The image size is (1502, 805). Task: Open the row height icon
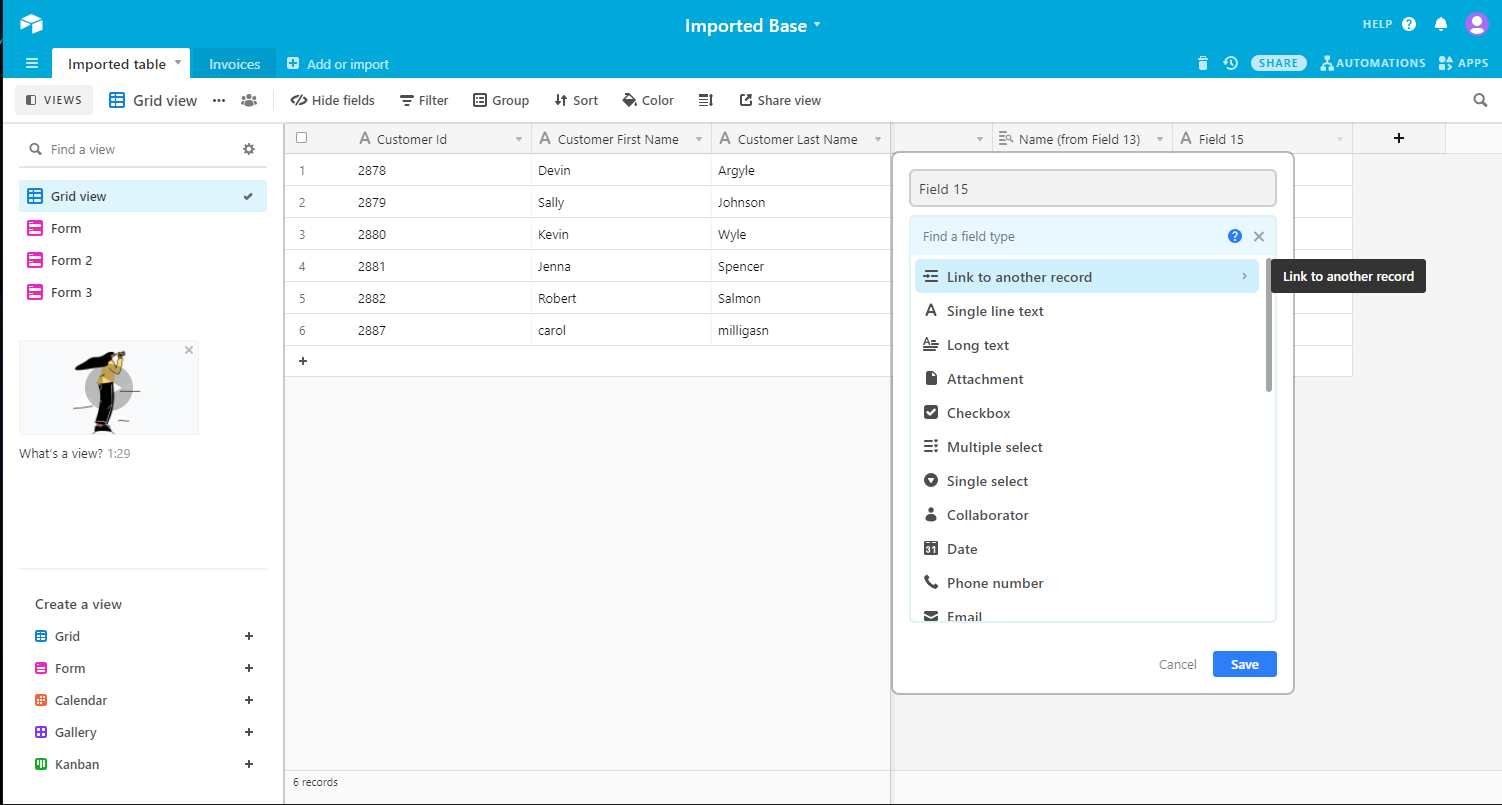click(x=706, y=100)
